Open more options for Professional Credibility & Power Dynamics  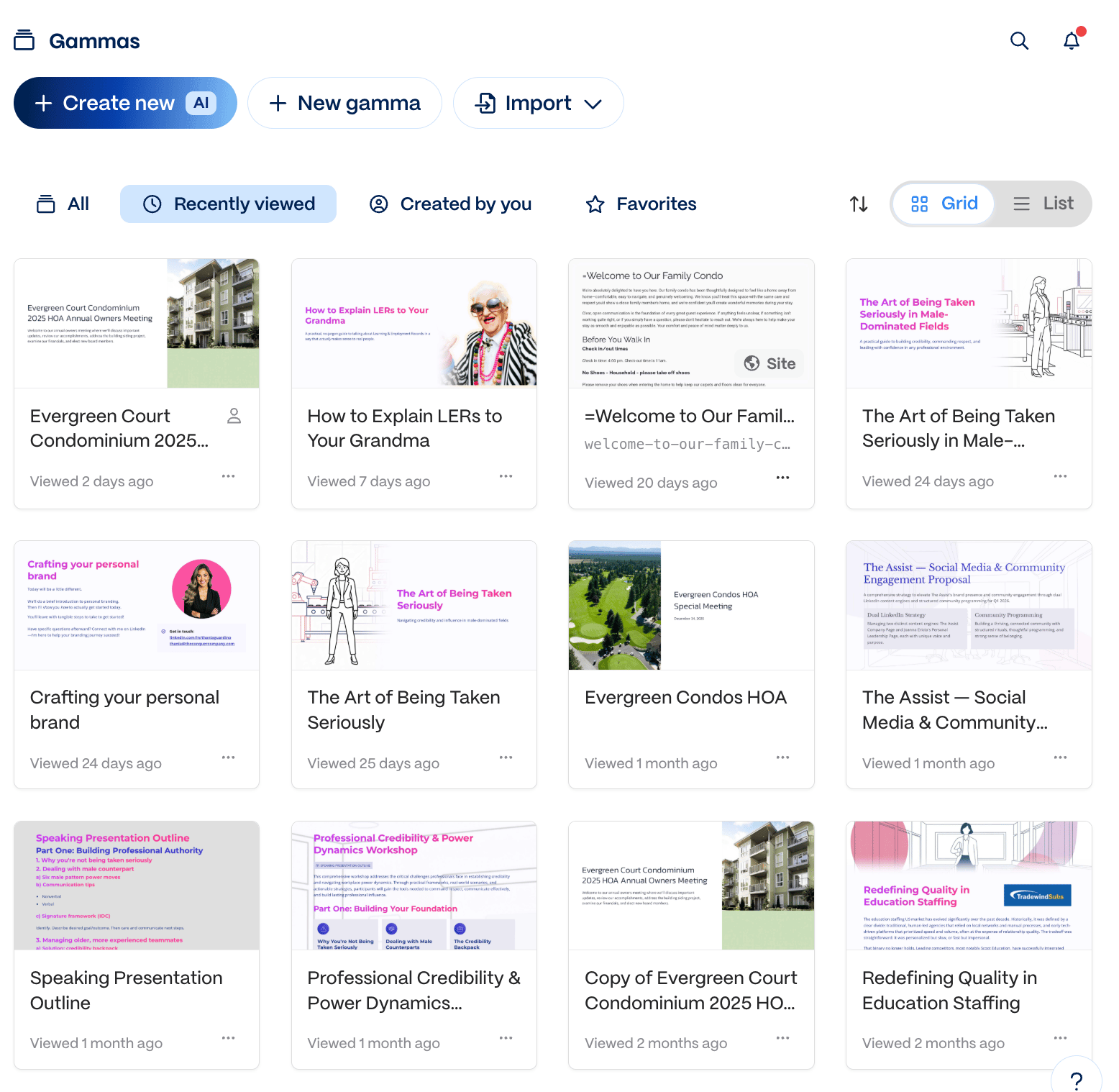[x=506, y=1038]
